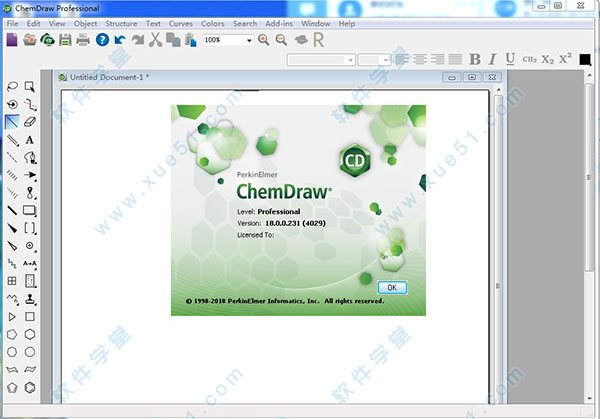The width and height of the screenshot is (600, 419).
Task: Select the Bold bond tool
Action: click(x=12, y=210)
